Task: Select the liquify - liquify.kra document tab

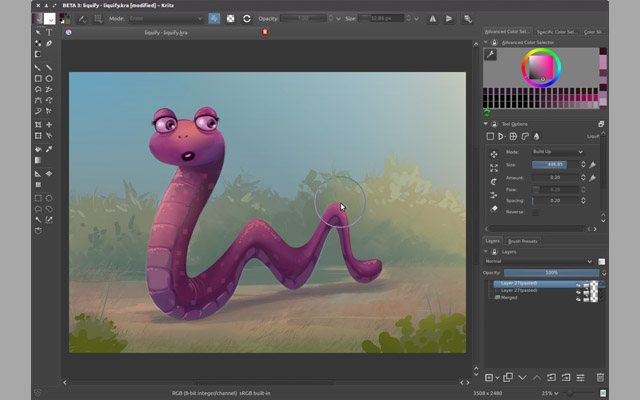Action: click(166, 32)
